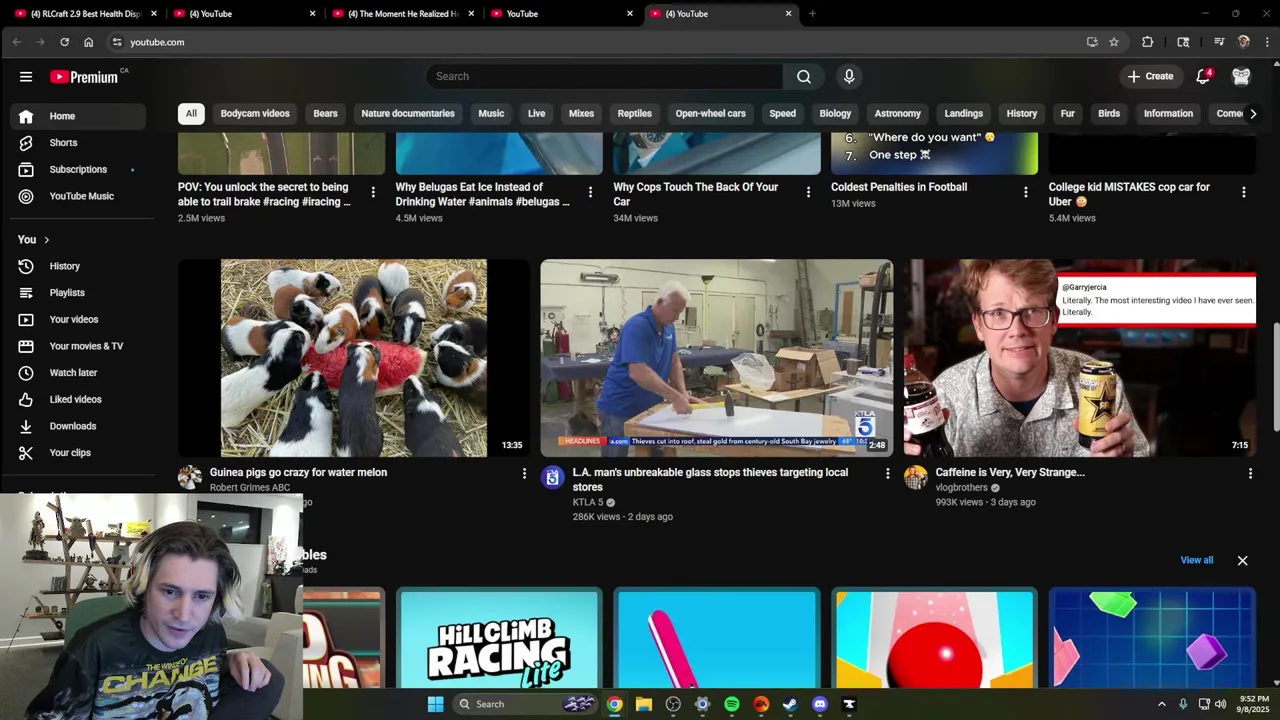The width and height of the screenshot is (1280, 720).
Task: Open Subscriptions in the sidebar
Action: click(77, 169)
